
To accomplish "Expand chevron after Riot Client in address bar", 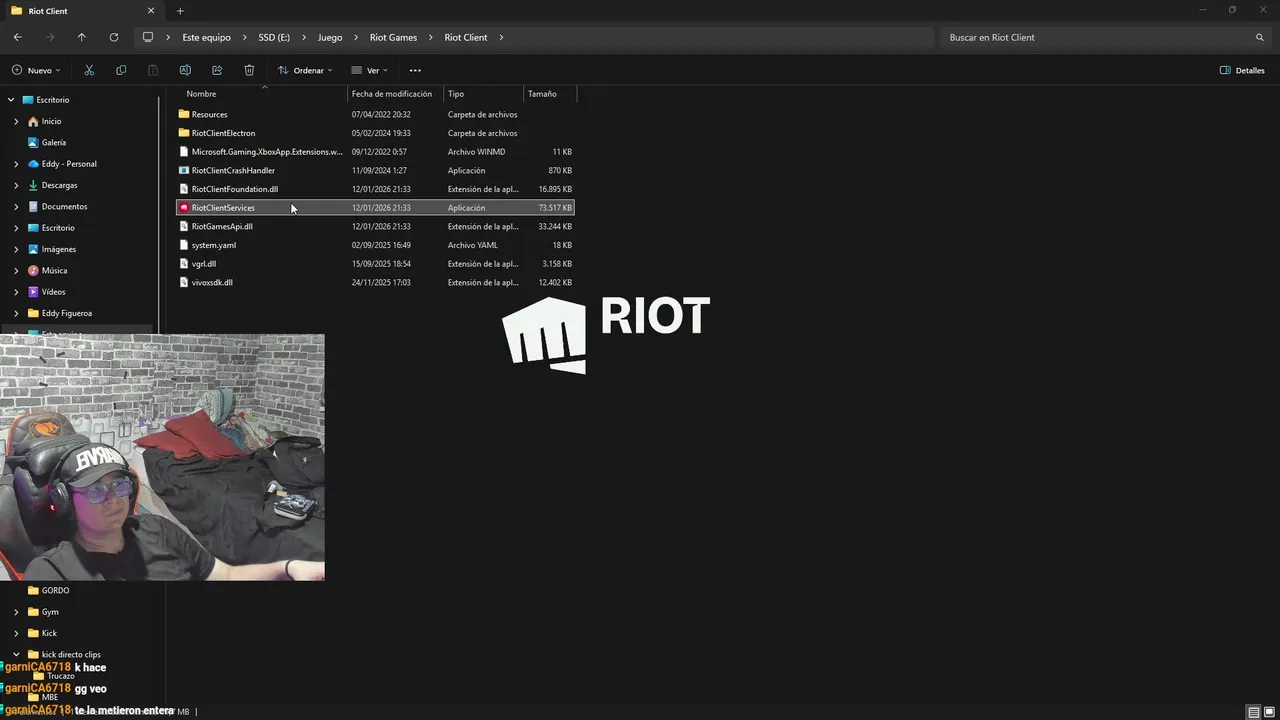I will pyautogui.click(x=501, y=37).
